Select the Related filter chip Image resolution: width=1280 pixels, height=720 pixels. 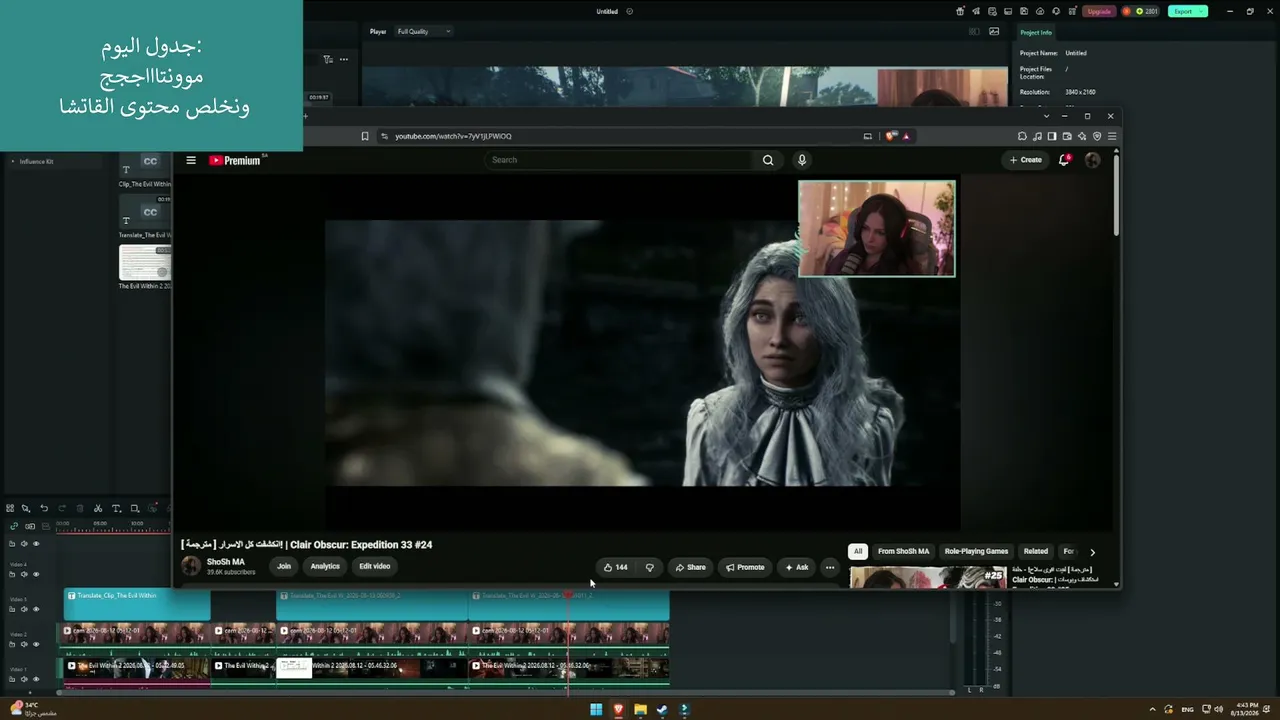[x=1036, y=551]
